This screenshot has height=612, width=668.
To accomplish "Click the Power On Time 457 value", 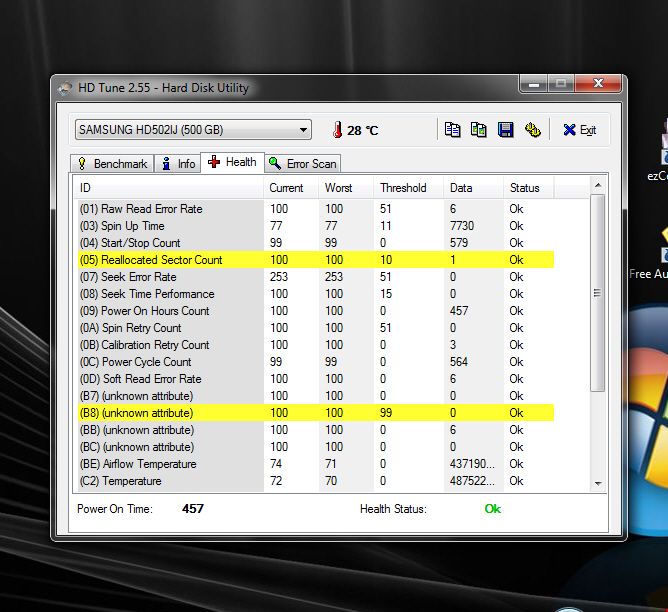I will pos(193,509).
